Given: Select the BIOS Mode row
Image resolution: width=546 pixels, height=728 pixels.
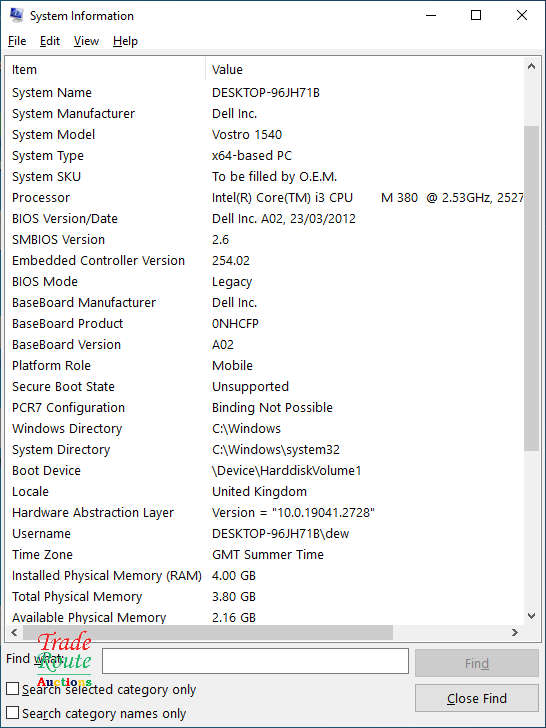Looking at the screenshot, I should [265, 281].
